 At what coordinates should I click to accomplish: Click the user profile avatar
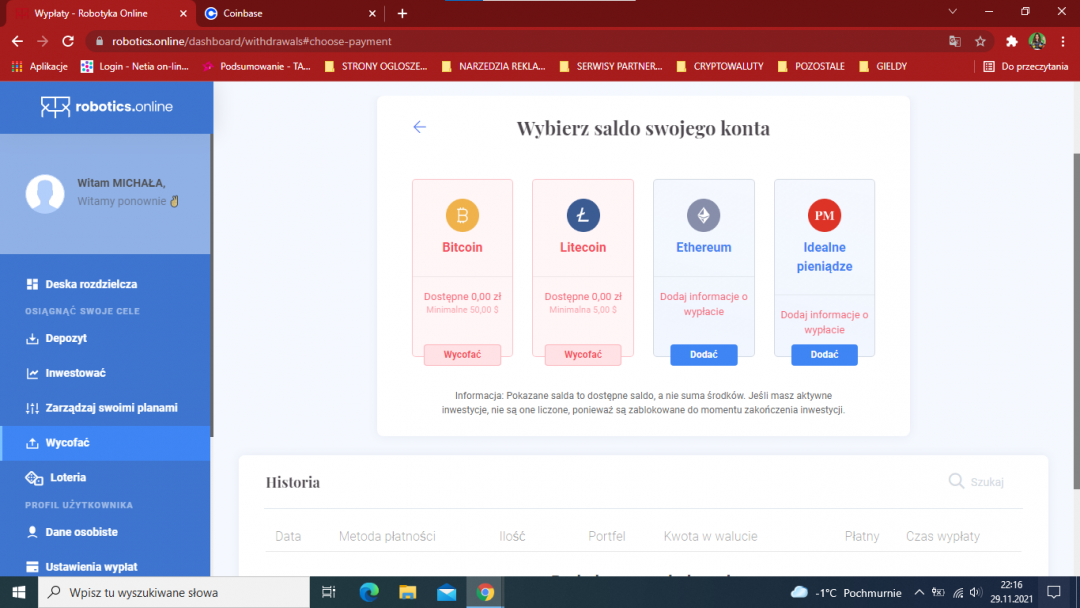[45, 193]
